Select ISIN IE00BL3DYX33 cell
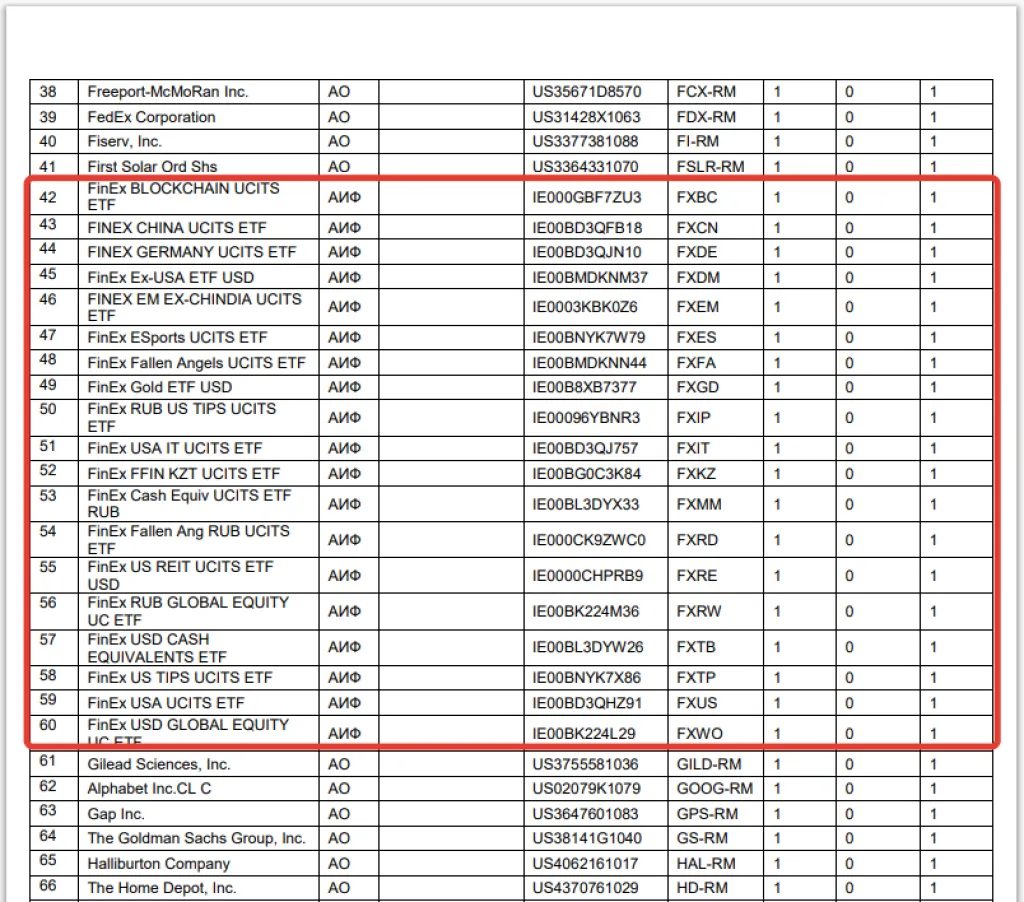1024x902 pixels. pos(586,504)
